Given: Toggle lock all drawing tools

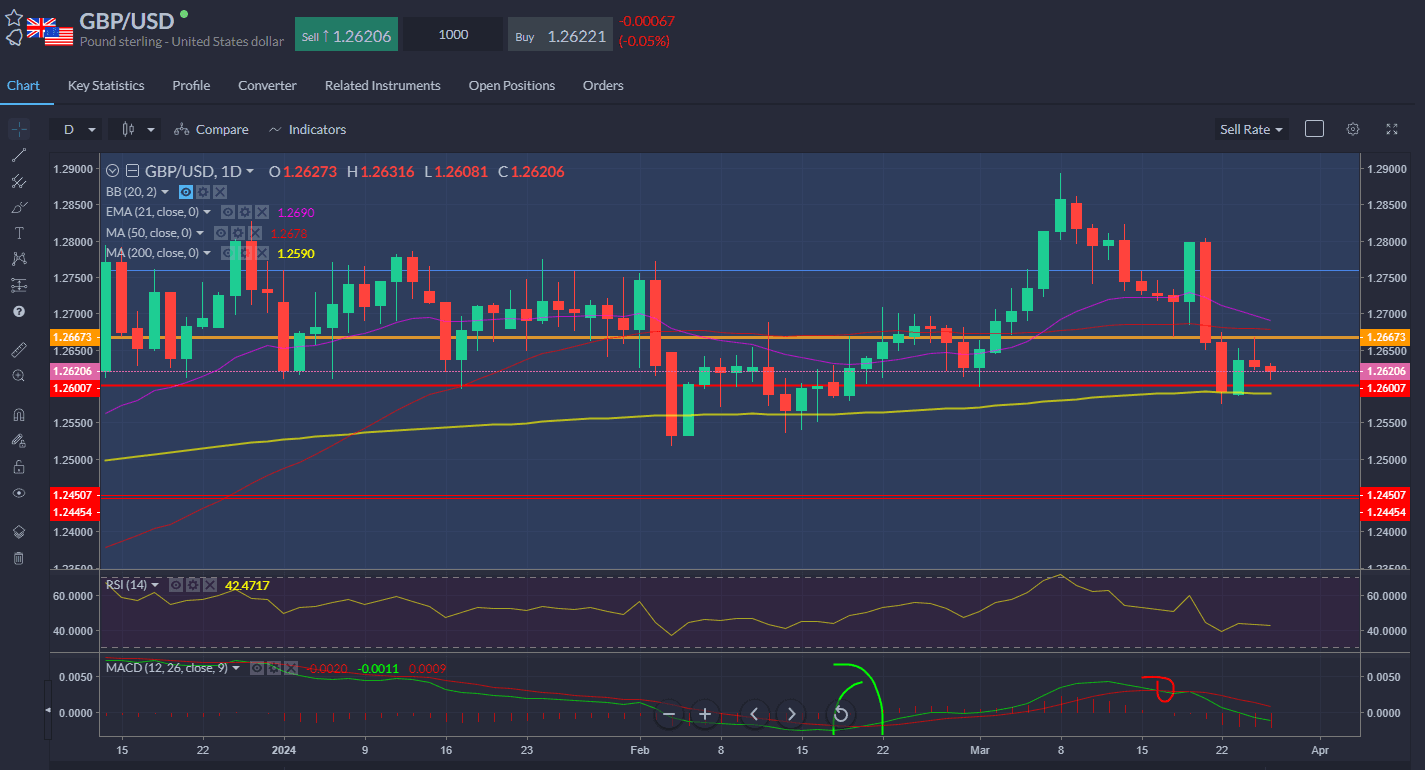Looking at the screenshot, I should (18, 466).
